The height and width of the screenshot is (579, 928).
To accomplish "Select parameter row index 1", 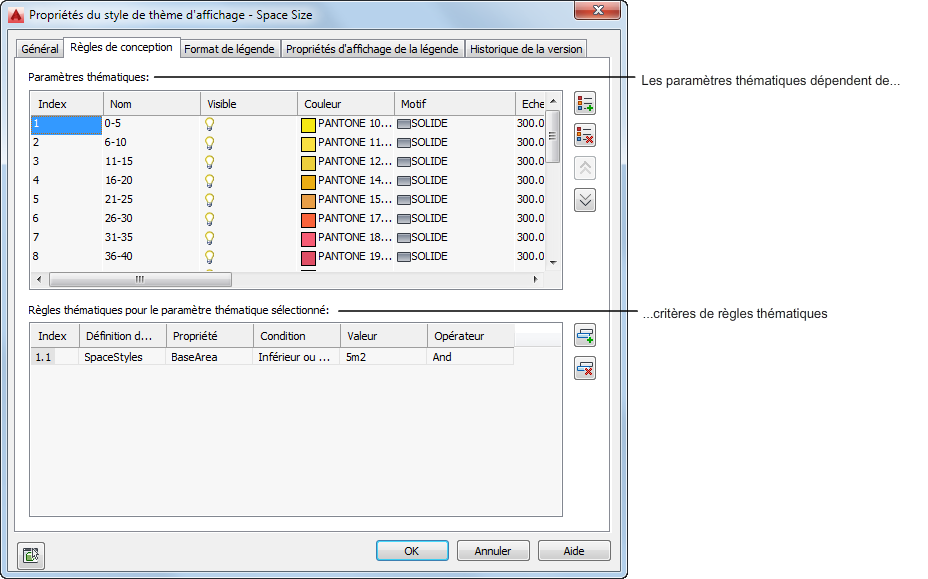I will click(66, 124).
